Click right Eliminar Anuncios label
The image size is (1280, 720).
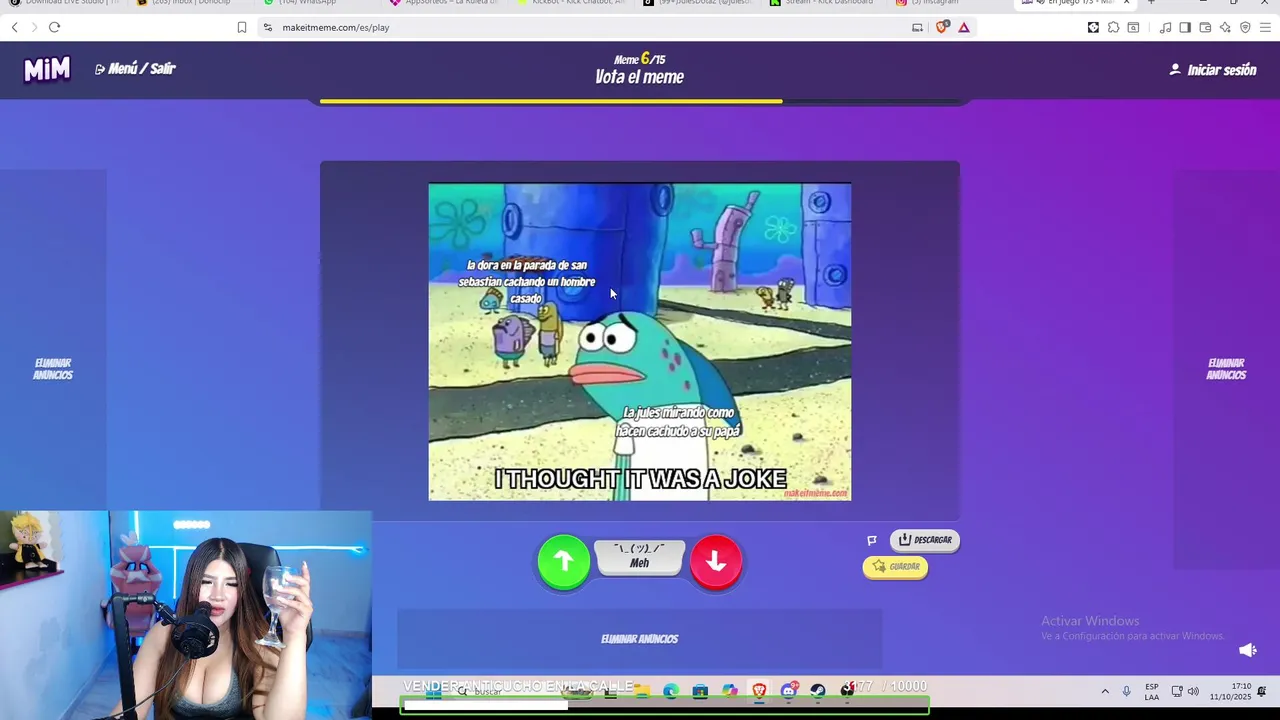pyautogui.click(x=1226, y=369)
